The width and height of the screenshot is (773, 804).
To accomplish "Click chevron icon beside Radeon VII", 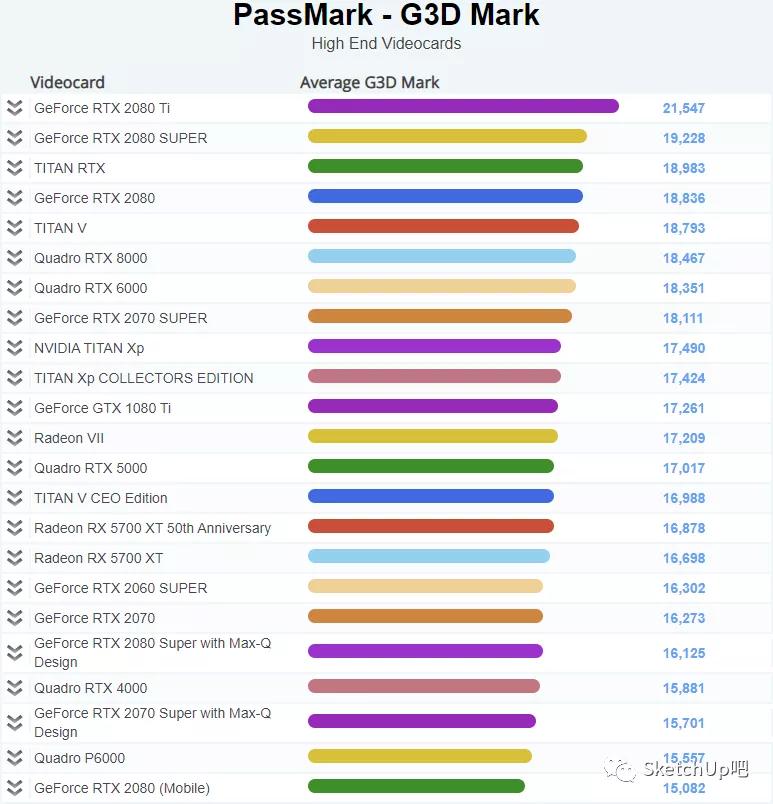I will pos(14,438).
